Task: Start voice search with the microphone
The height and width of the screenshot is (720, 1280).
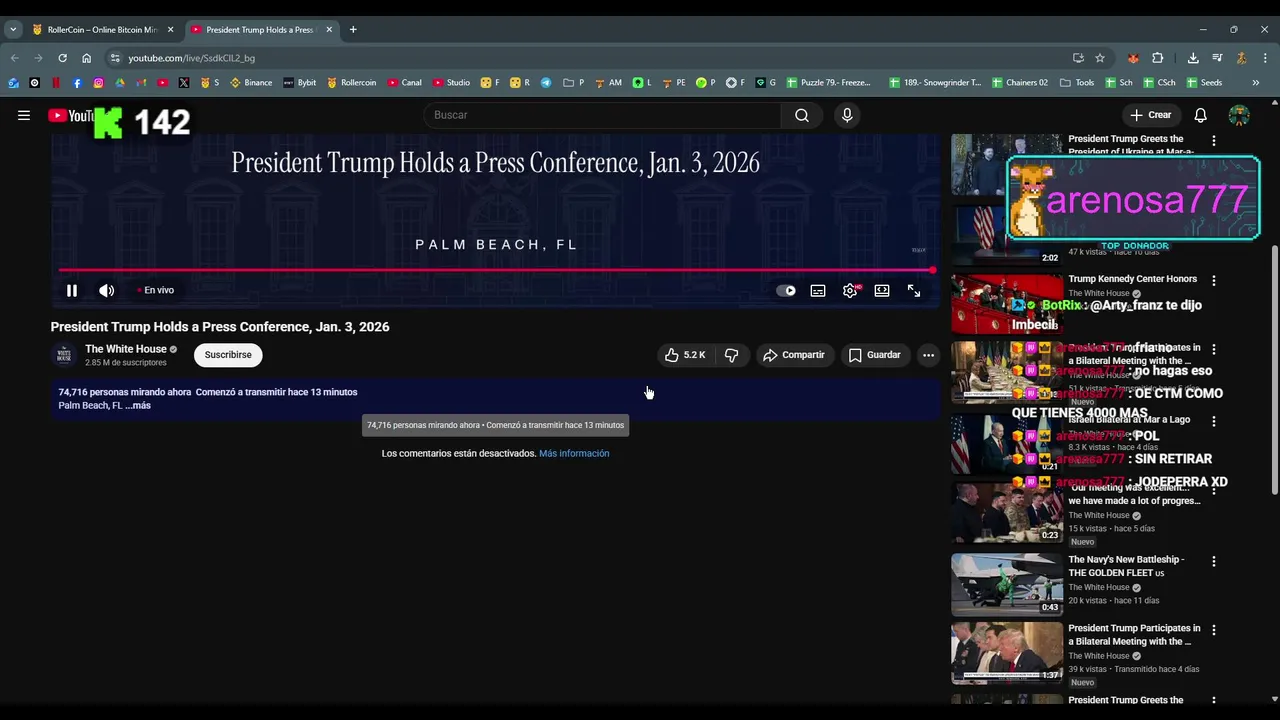Action: 847,115
